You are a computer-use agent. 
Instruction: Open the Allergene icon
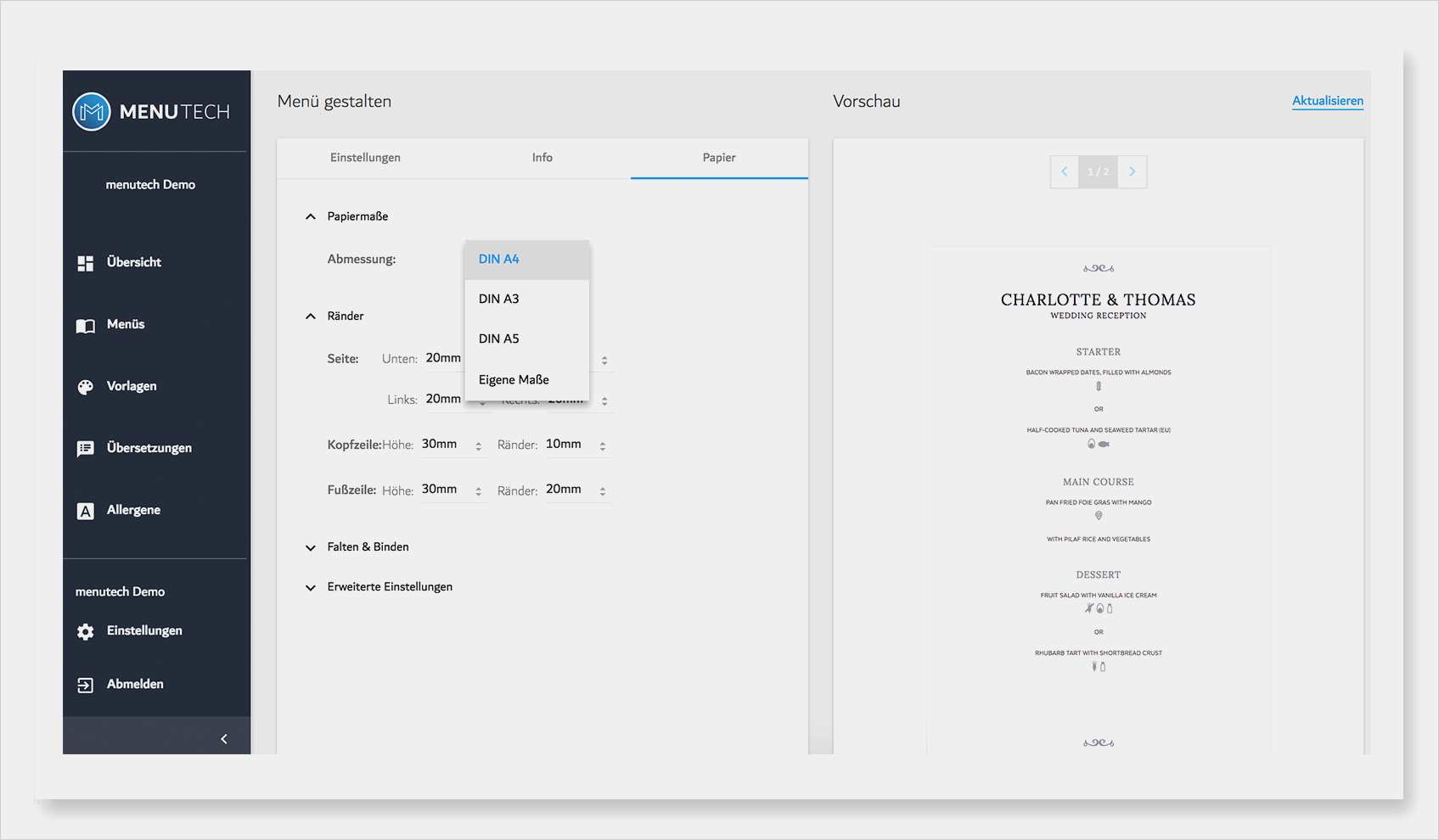point(86,511)
